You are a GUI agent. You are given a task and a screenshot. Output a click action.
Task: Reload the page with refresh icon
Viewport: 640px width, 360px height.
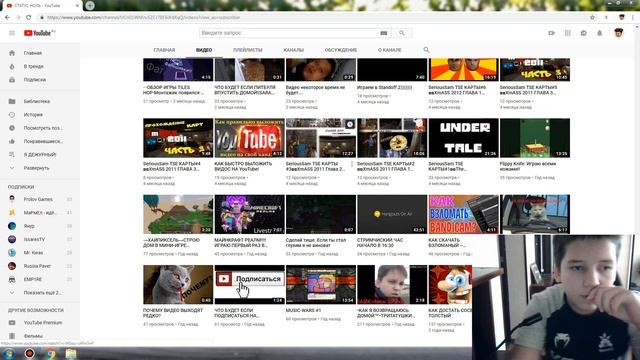pyautogui.click(x=29, y=18)
